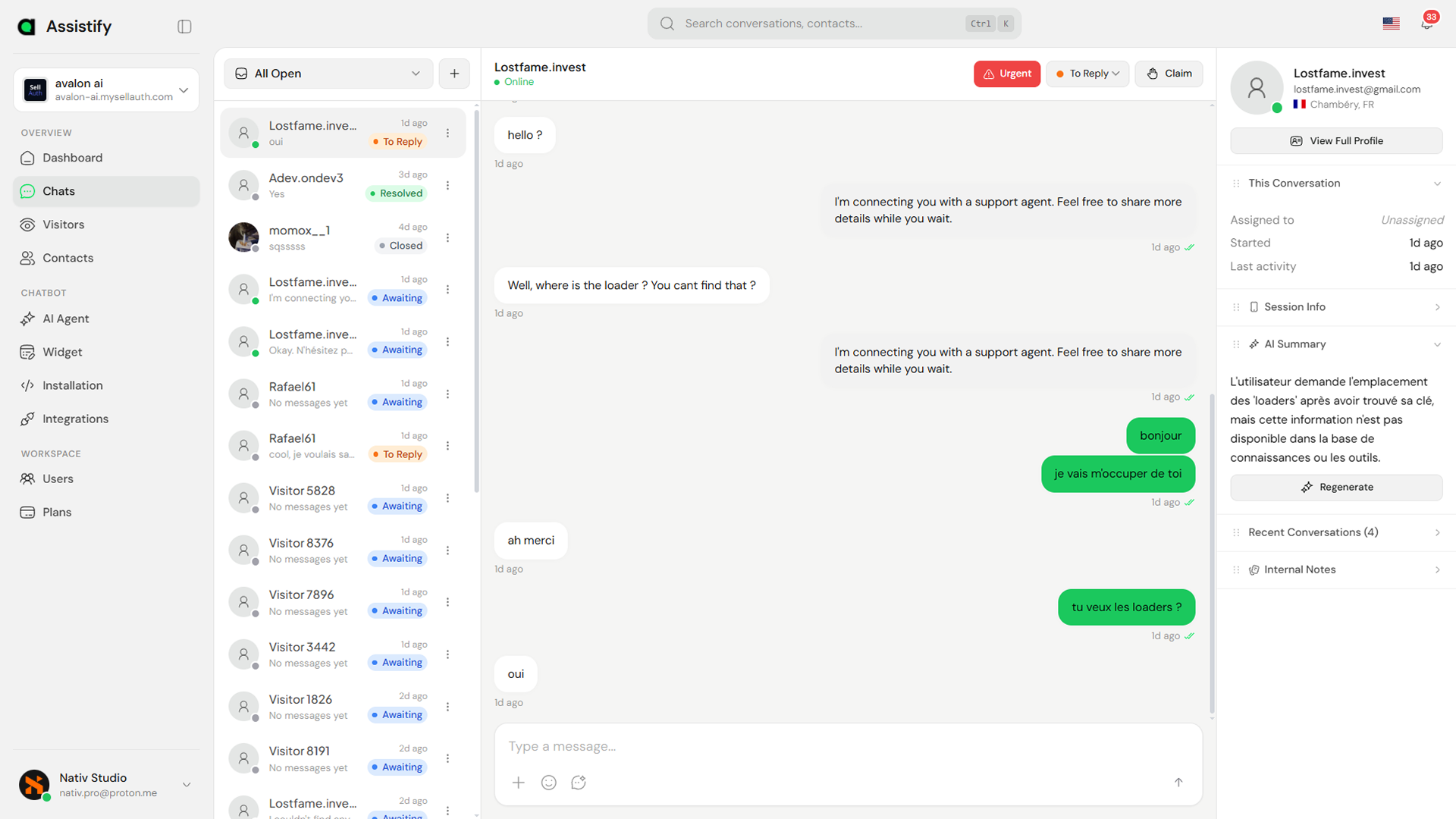Open the emoji picker in the message composer
Viewport: 1456px width, 819px height.
(548, 783)
